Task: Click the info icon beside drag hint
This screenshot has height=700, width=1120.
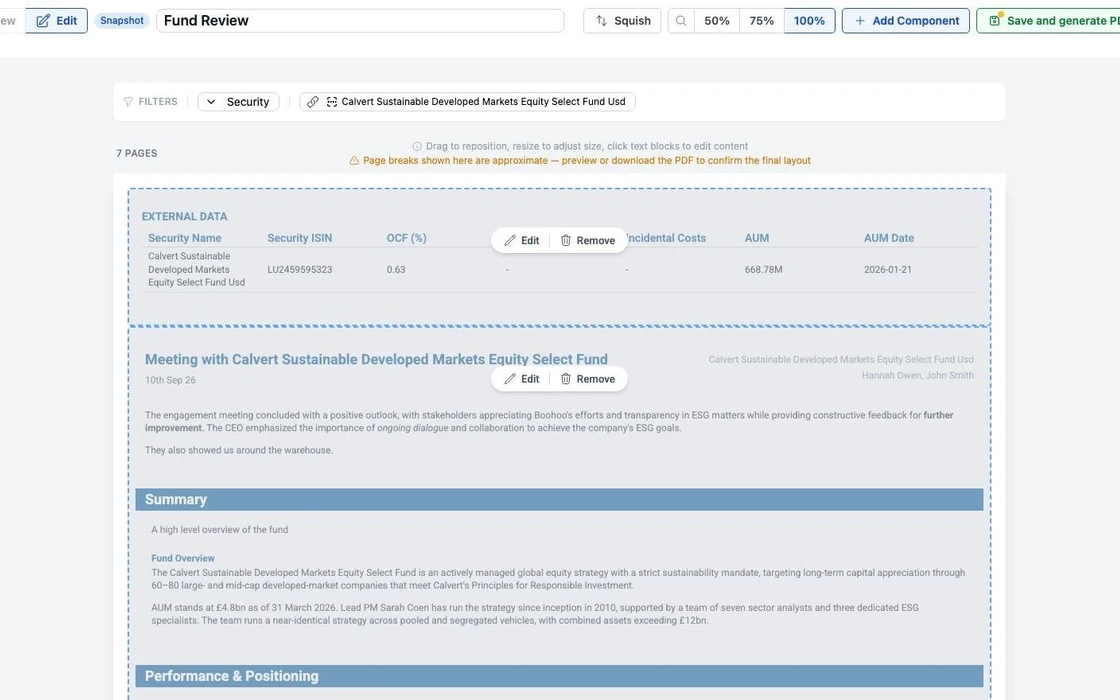Action: (417, 146)
